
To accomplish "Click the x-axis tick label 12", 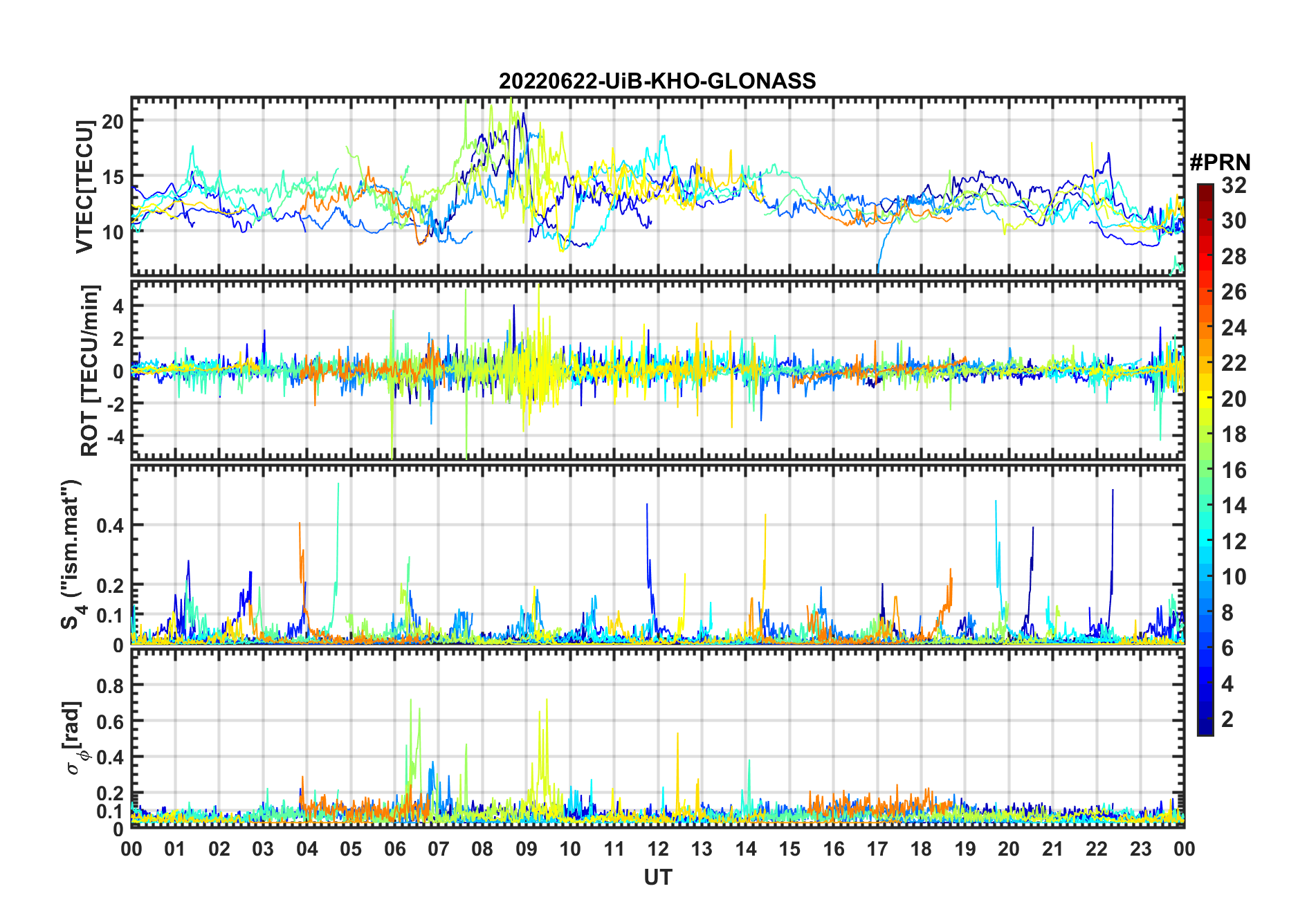I will coord(657,849).
